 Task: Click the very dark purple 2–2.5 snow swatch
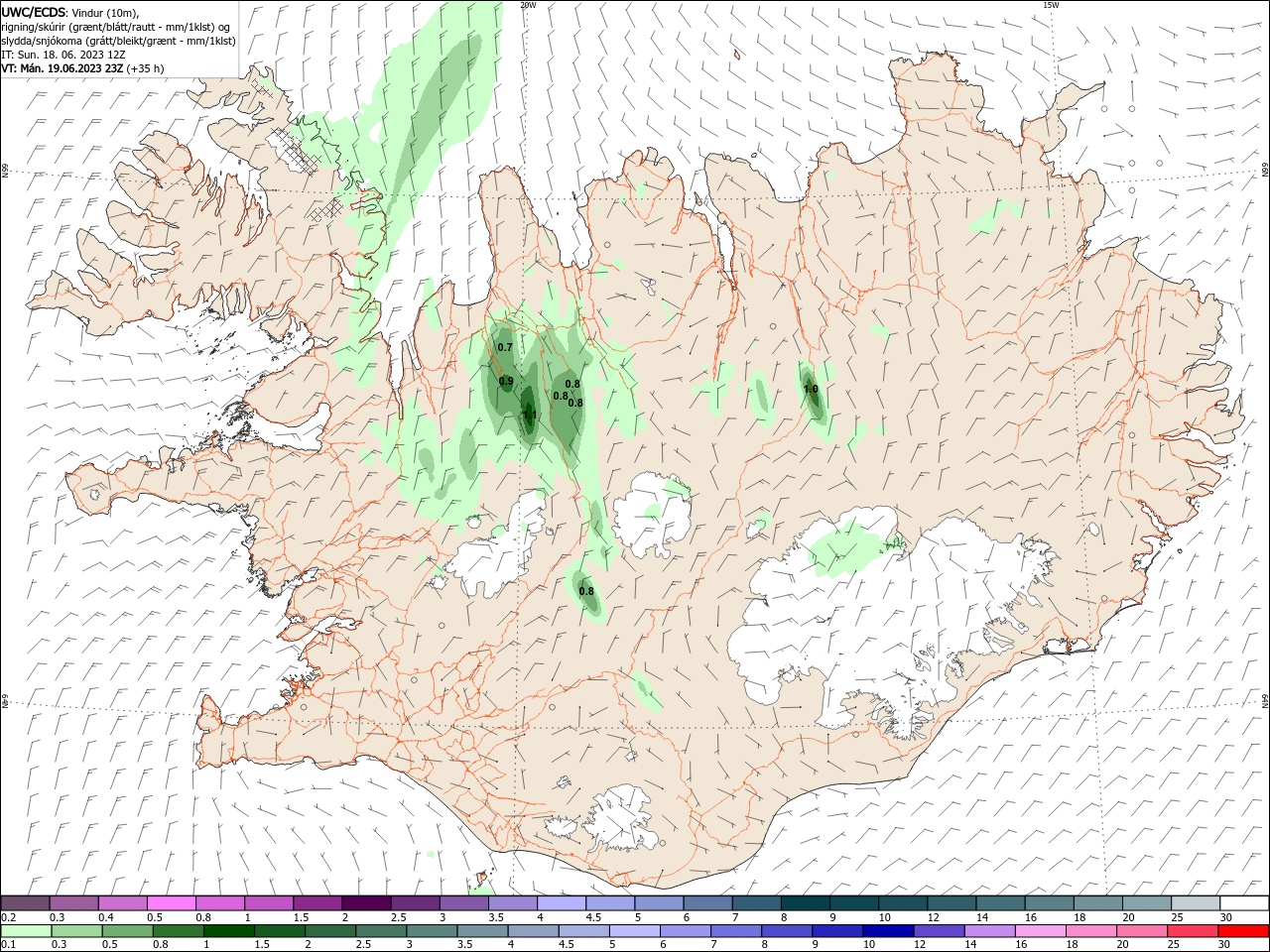click(x=366, y=902)
